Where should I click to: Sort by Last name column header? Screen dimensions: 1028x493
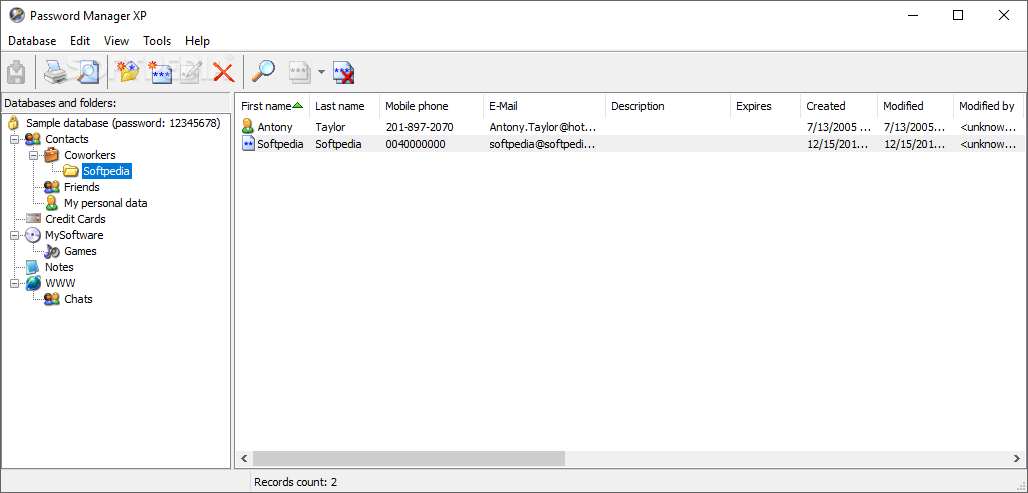344,106
